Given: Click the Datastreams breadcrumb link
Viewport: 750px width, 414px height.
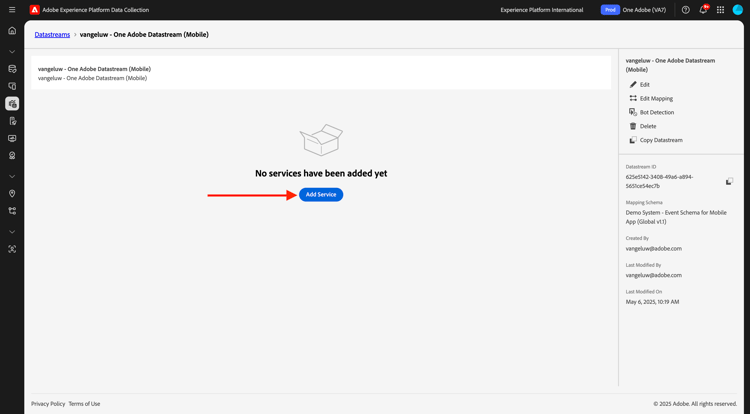Looking at the screenshot, I should (52, 34).
